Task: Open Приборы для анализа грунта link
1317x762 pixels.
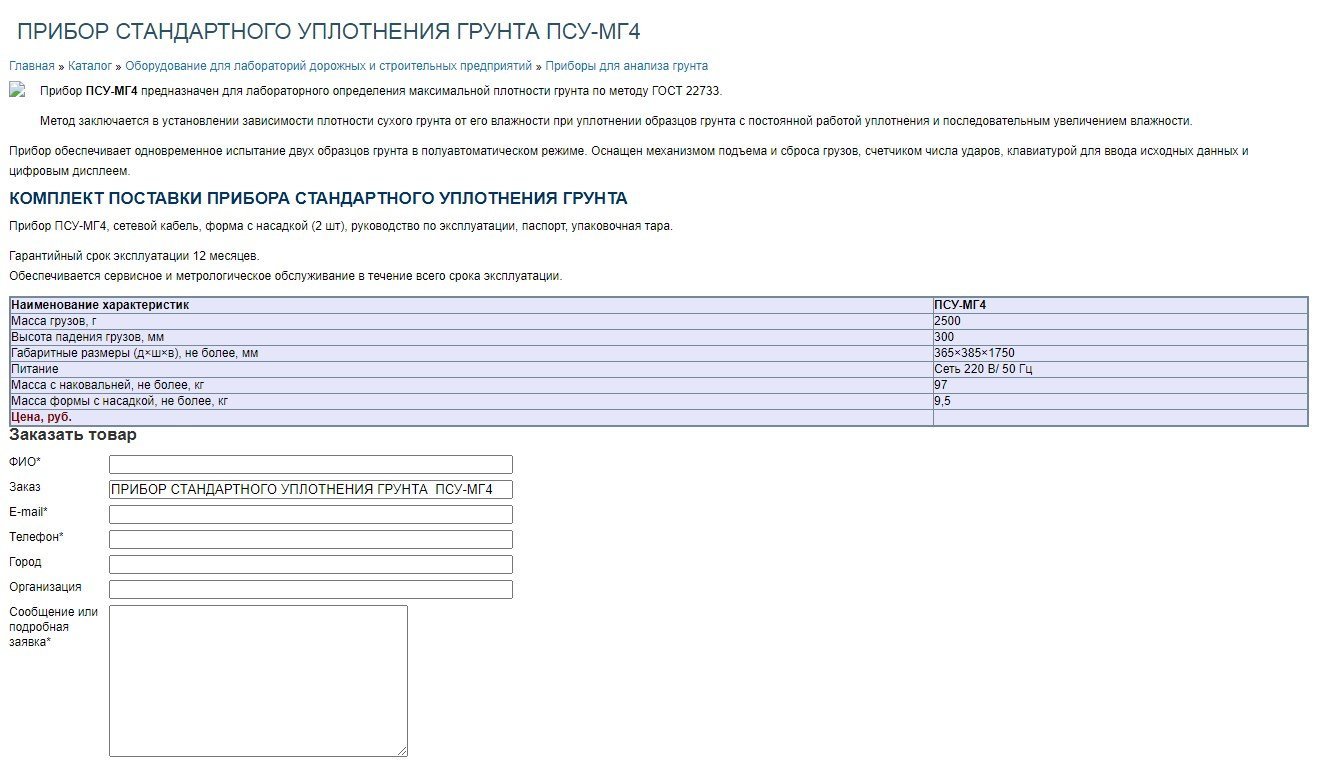Action: click(626, 66)
